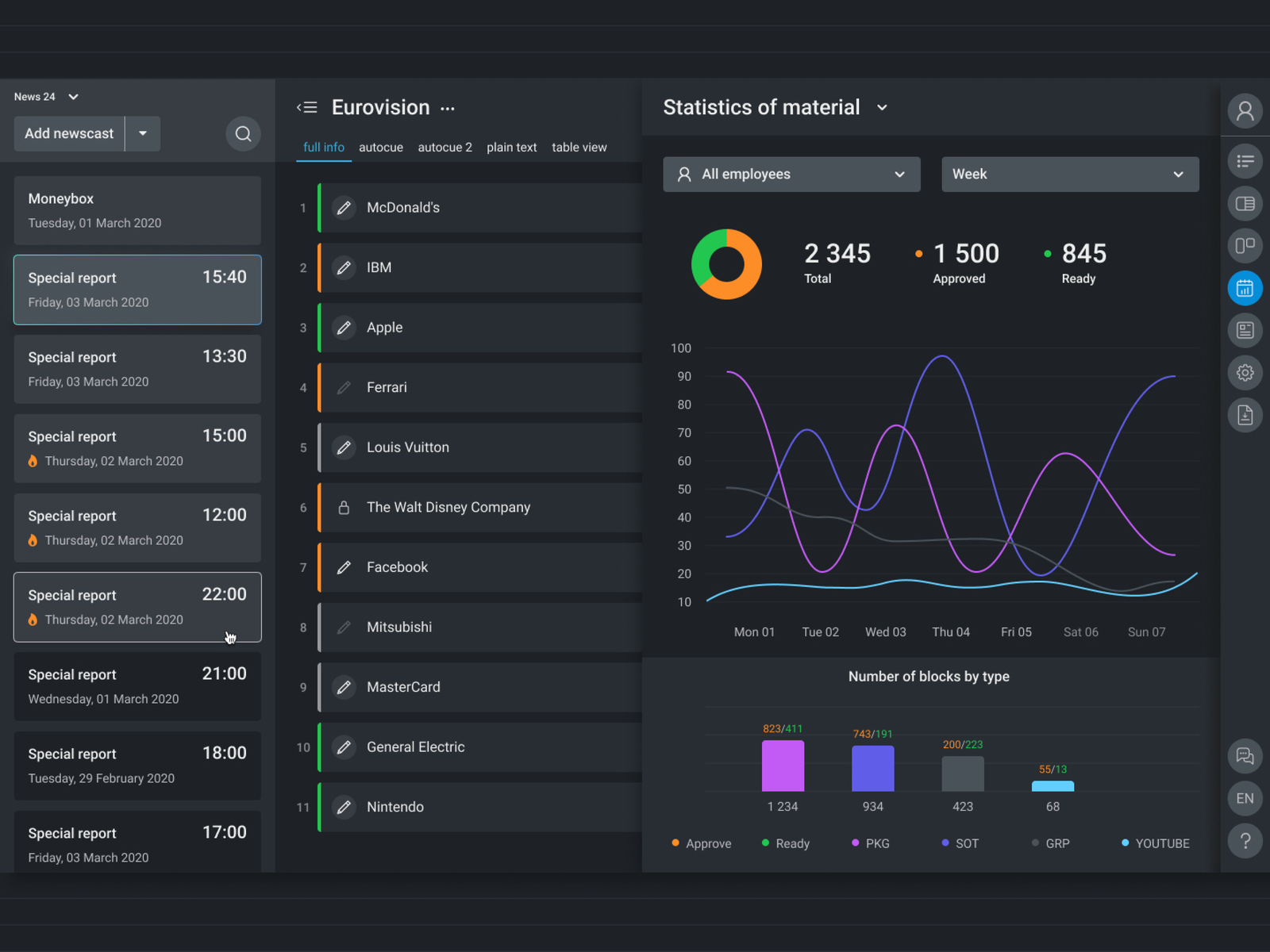Open the chat messages icon
Image resolution: width=1270 pixels, height=952 pixels.
(1245, 756)
